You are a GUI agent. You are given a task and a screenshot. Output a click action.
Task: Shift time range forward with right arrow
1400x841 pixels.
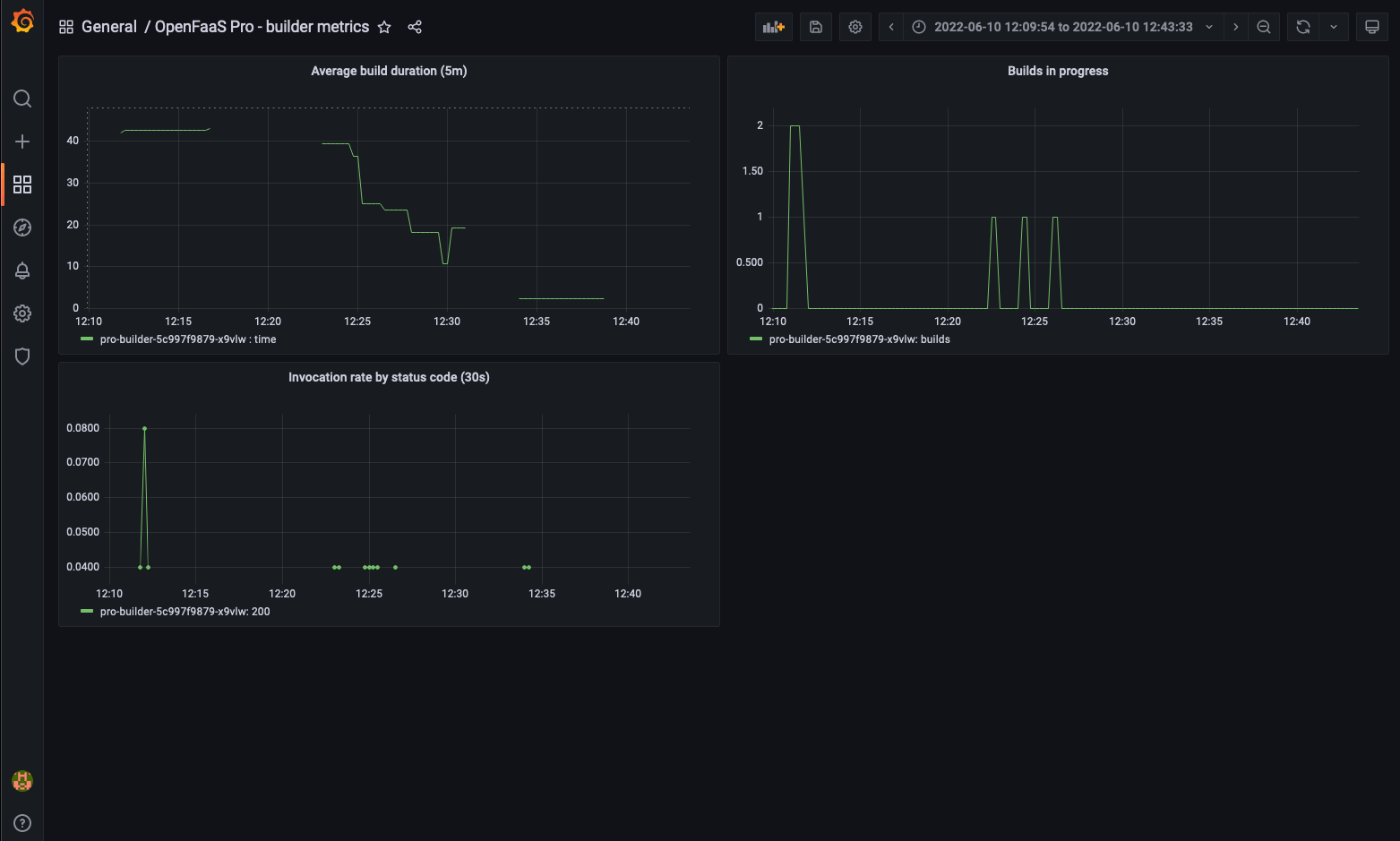1235,26
